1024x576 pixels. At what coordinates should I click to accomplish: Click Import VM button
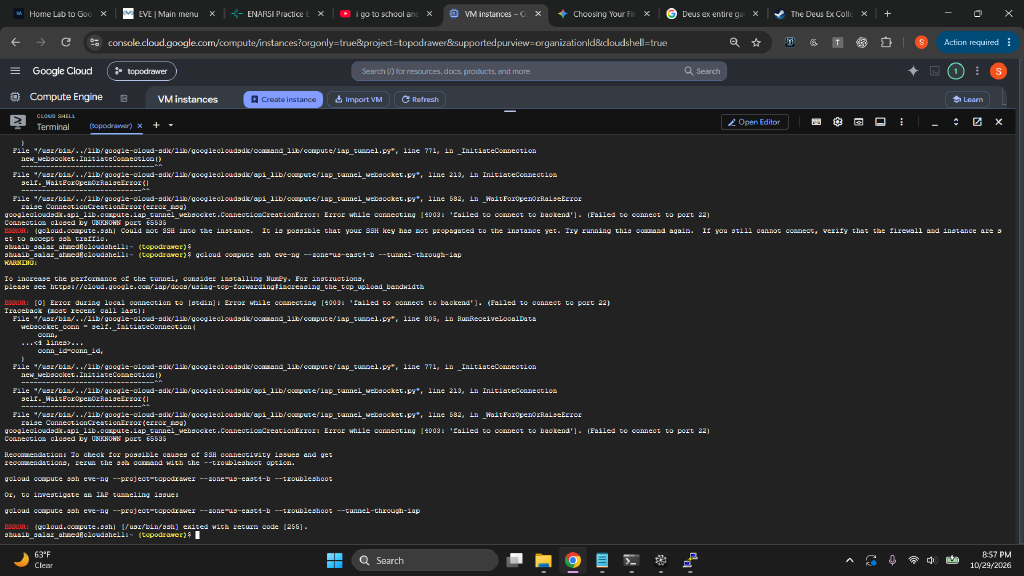[359, 99]
